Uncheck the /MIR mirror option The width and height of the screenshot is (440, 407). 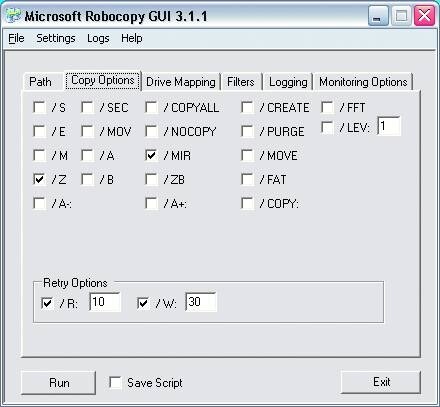tap(151, 155)
